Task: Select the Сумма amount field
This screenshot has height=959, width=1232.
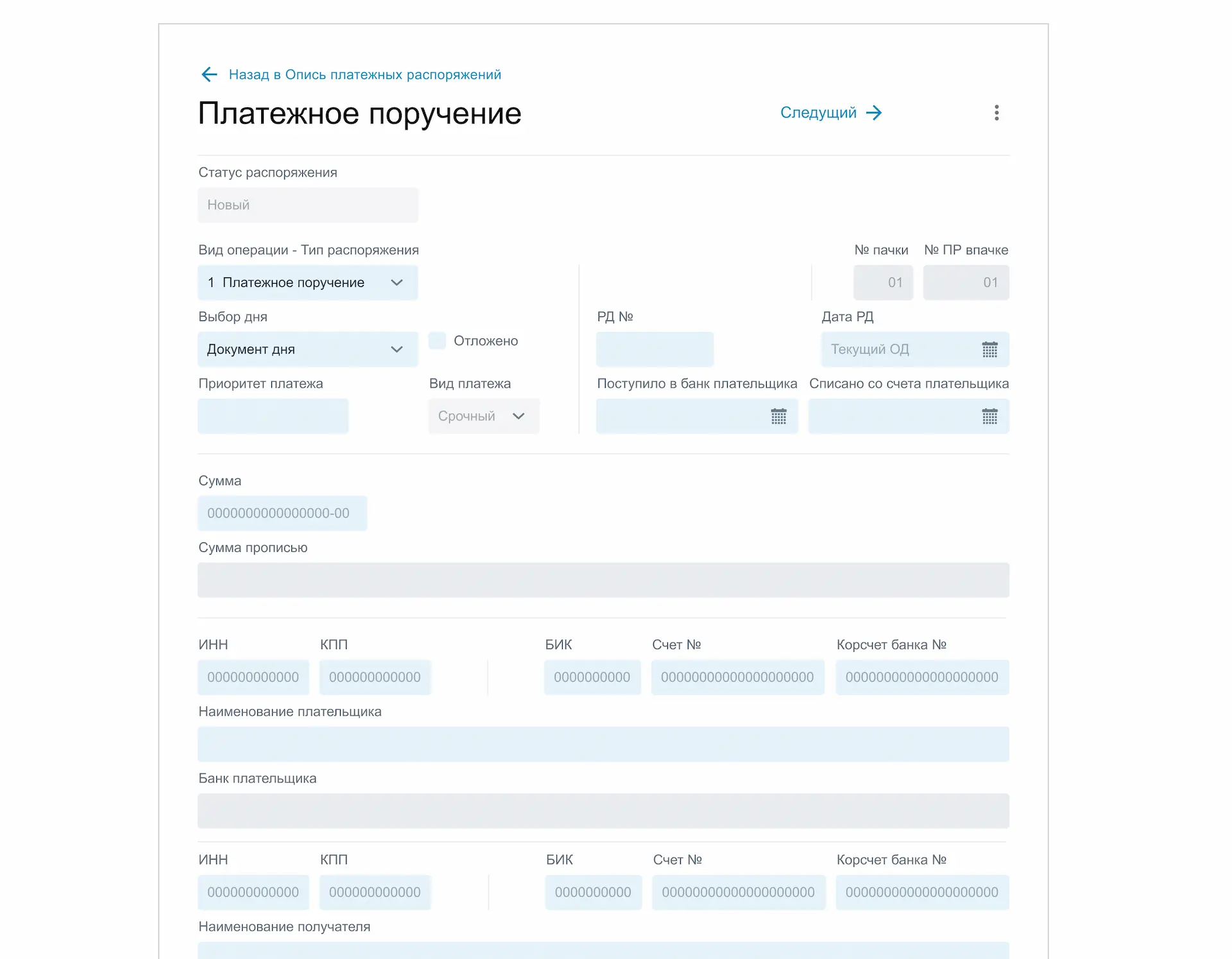Action: pos(282,513)
